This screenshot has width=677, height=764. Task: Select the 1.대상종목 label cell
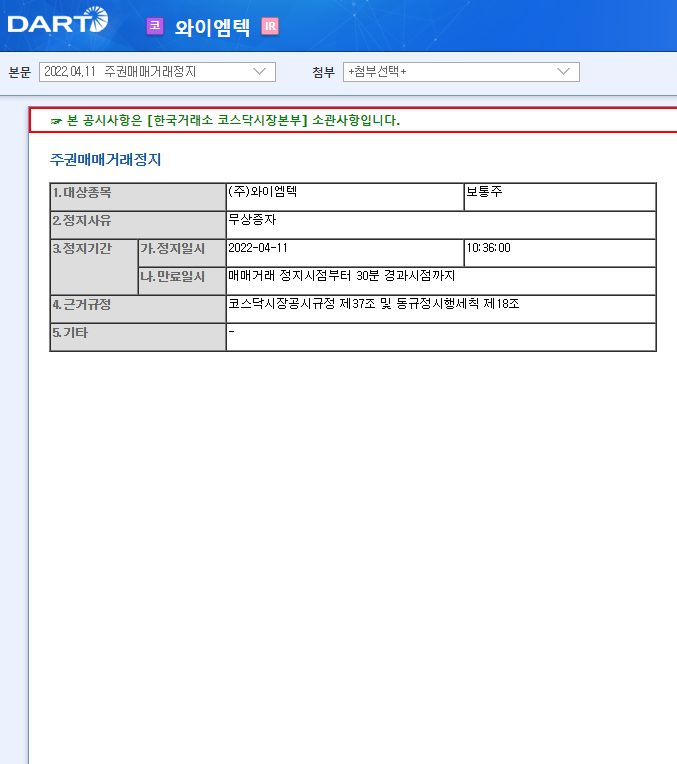tap(138, 197)
